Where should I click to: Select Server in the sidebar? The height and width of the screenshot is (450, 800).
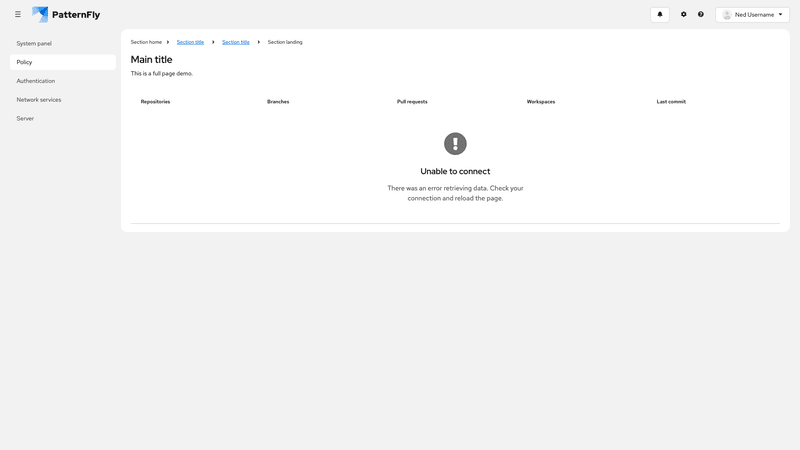point(25,118)
